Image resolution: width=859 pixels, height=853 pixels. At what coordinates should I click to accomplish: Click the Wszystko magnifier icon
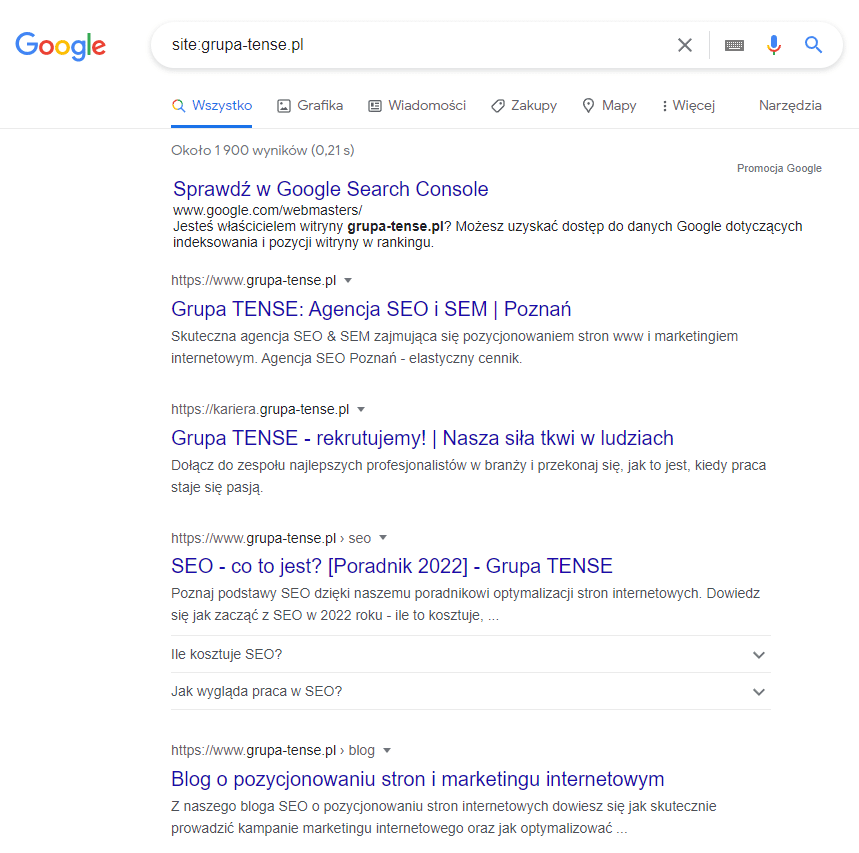179,106
